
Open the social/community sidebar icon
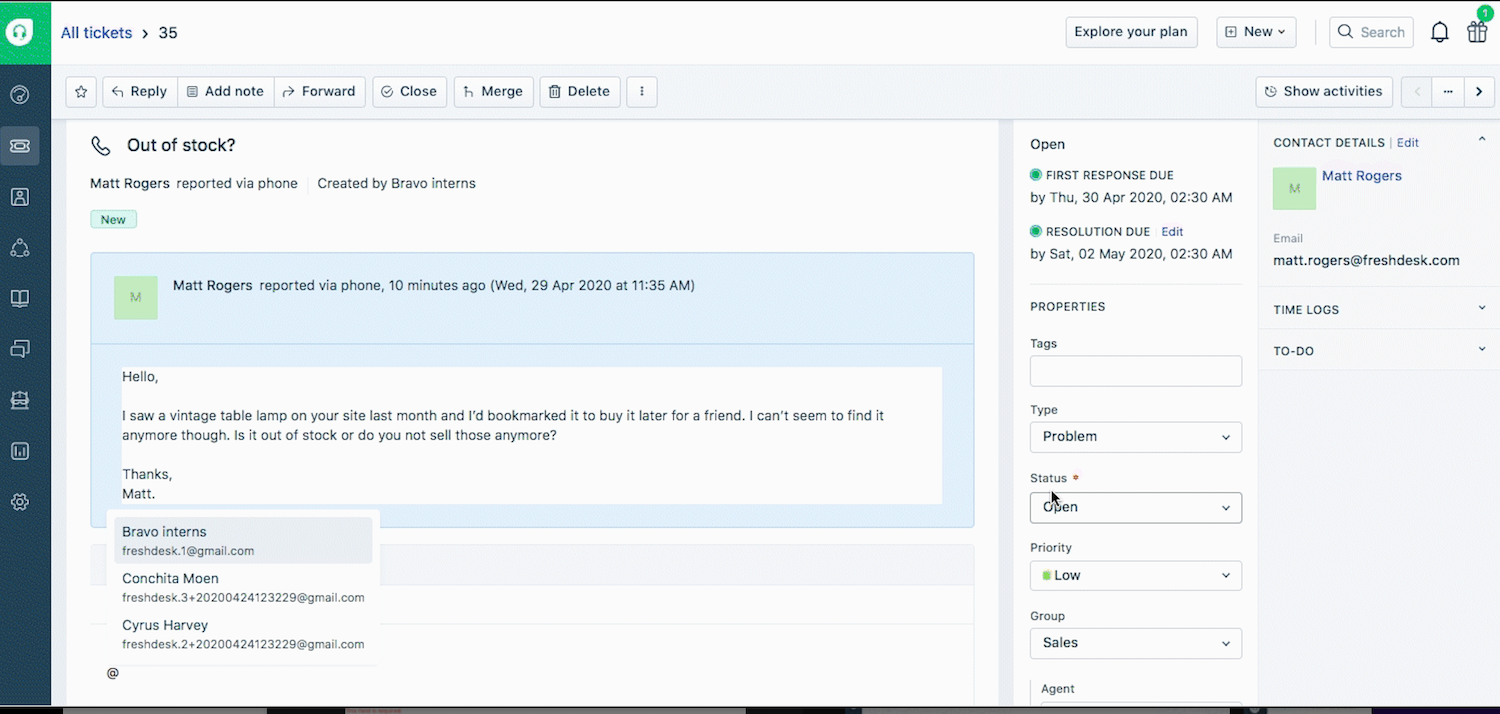pyautogui.click(x=19, y=248)
